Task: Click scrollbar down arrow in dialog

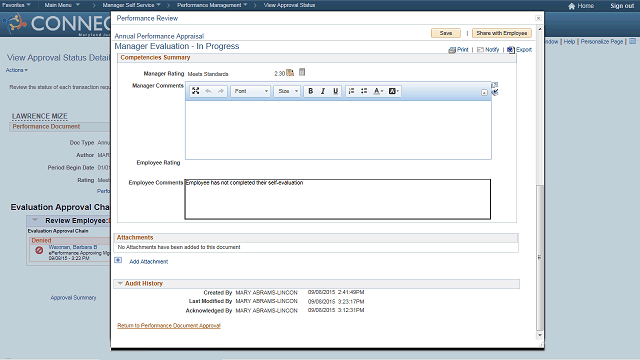Action: (x=540, y=335)
